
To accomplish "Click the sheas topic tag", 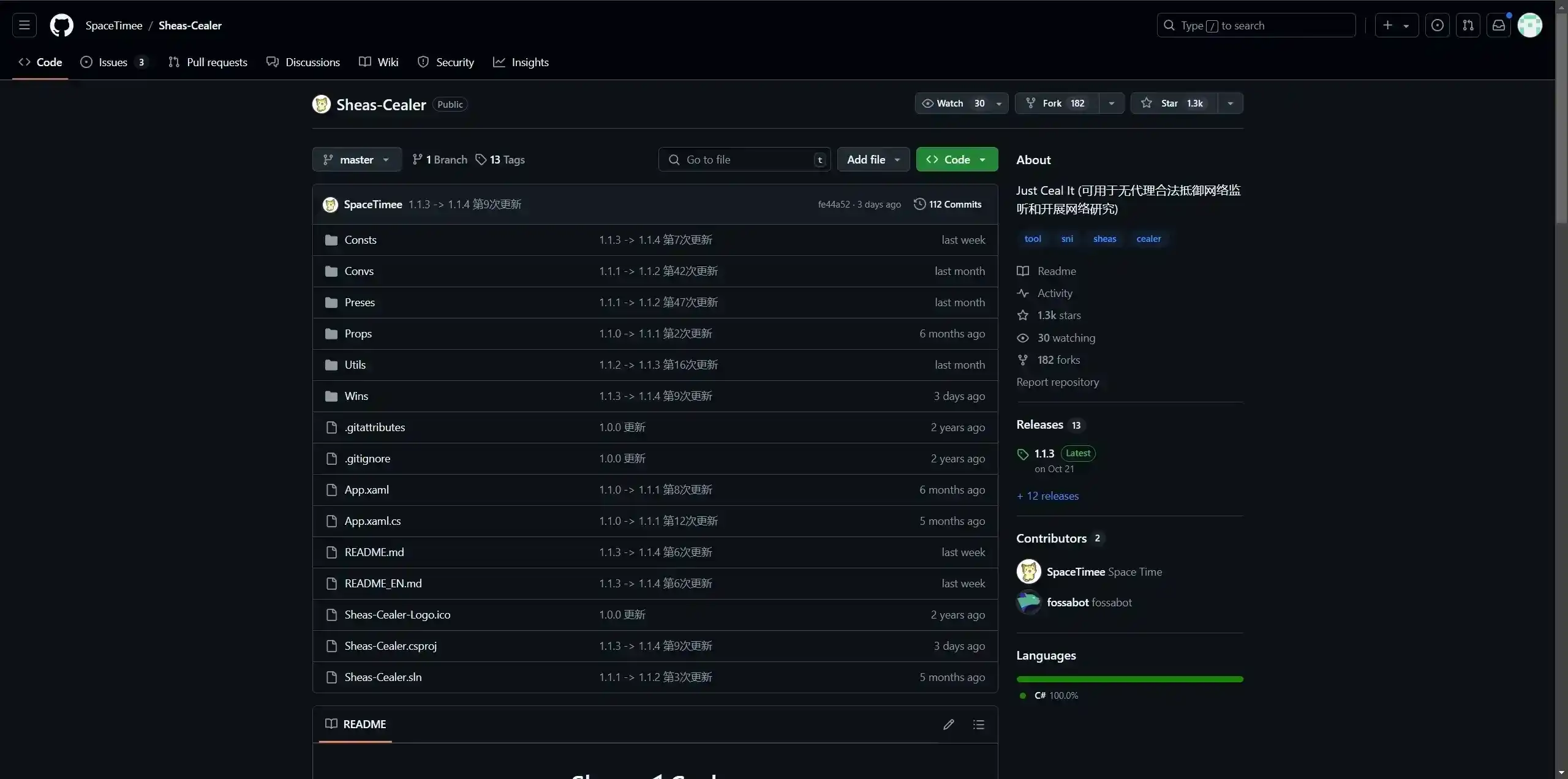I will tap(1104, 239).
